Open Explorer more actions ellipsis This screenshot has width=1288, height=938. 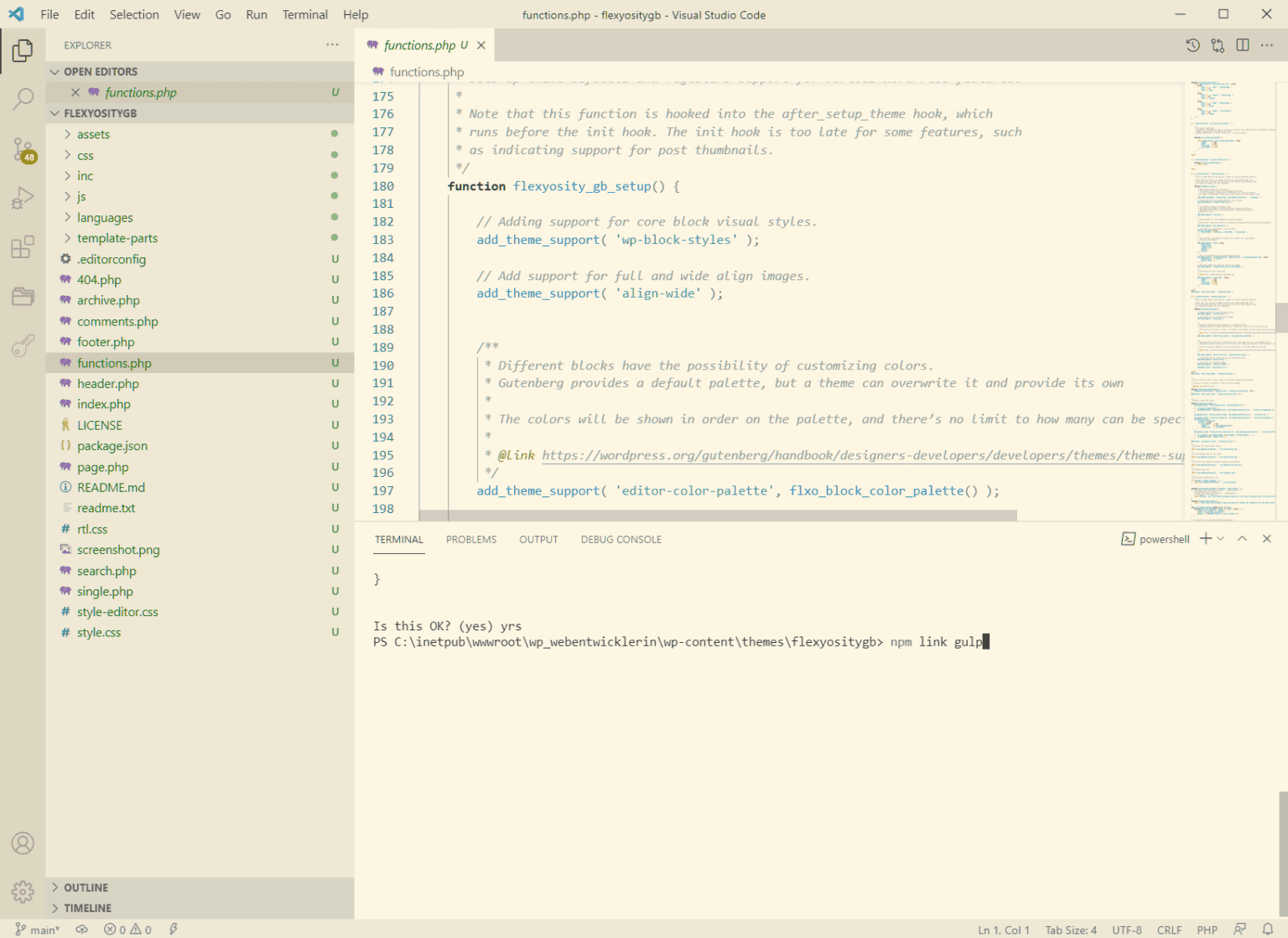coord(333,45)
